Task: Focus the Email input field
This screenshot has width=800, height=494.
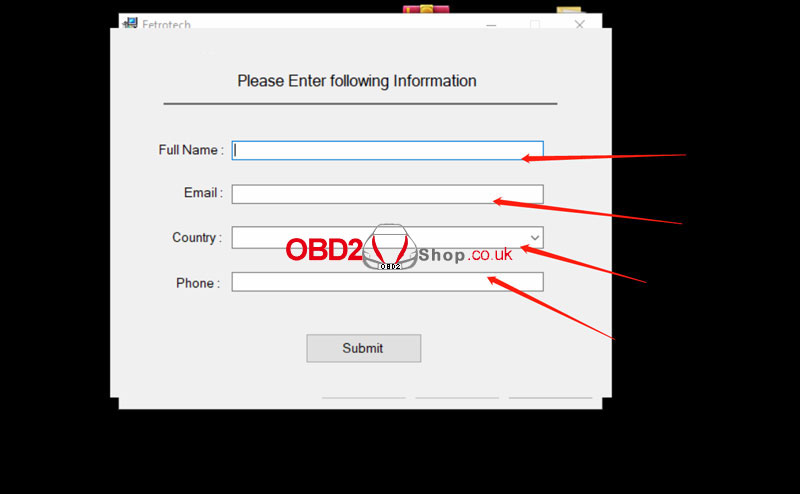Action: pos(388,194)
